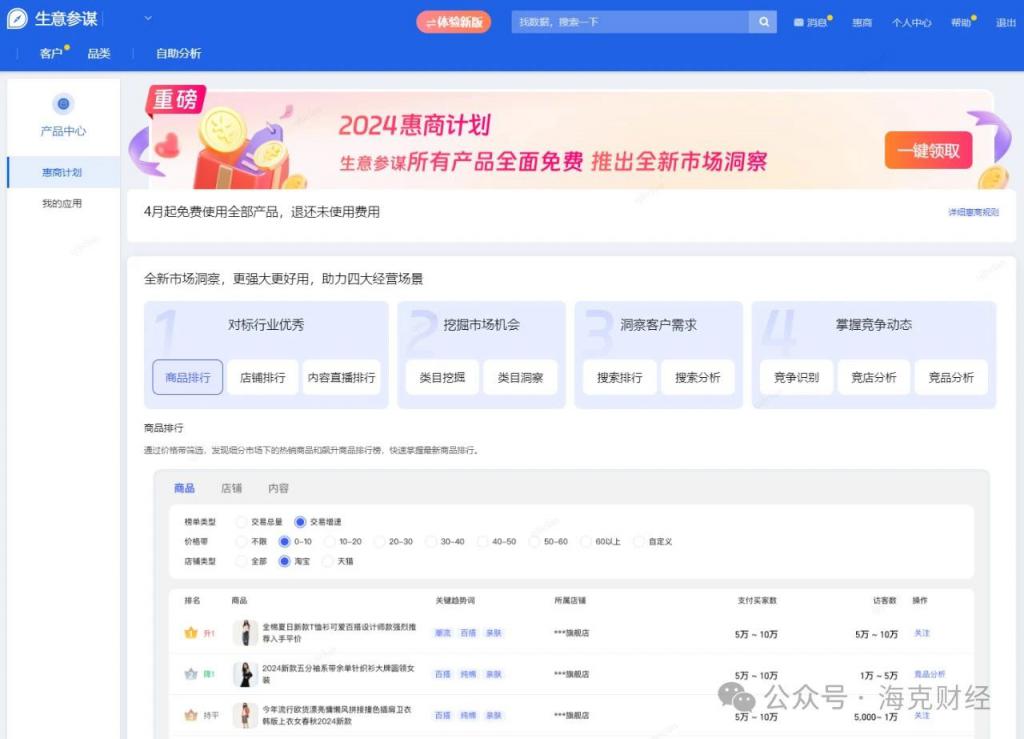The image size is (1024, 739).
Task: Click the 竞店分析 button
Action: tap(874, 377)
